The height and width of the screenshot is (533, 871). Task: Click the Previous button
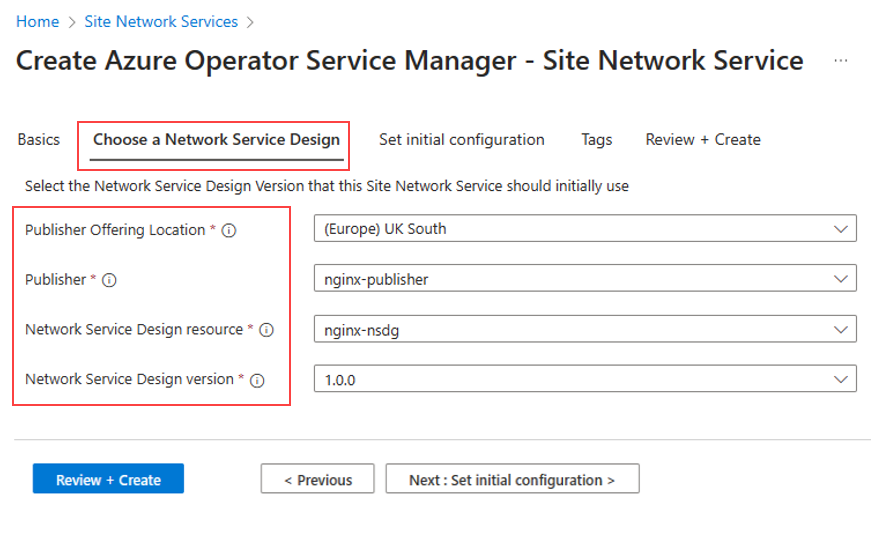(317, 480)
